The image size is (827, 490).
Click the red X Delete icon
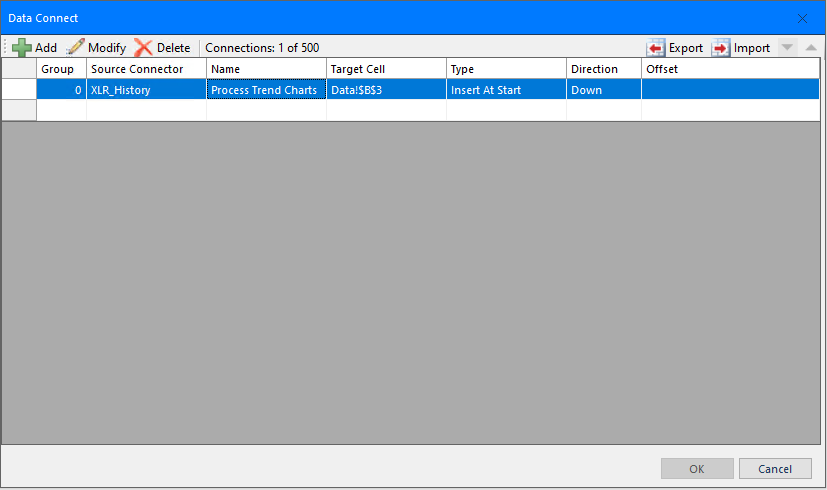(x=143, y=47)
